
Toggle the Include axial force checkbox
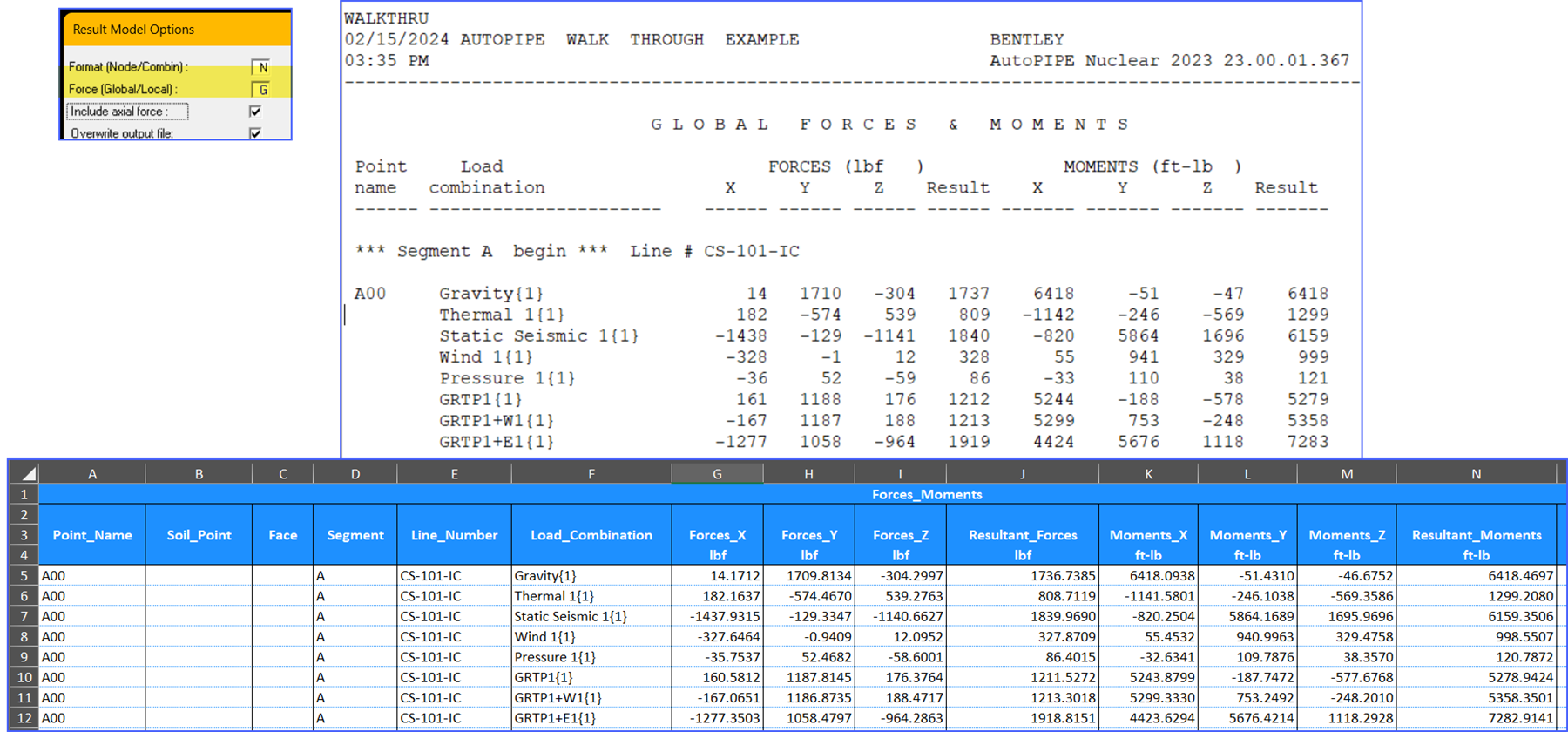255,112
